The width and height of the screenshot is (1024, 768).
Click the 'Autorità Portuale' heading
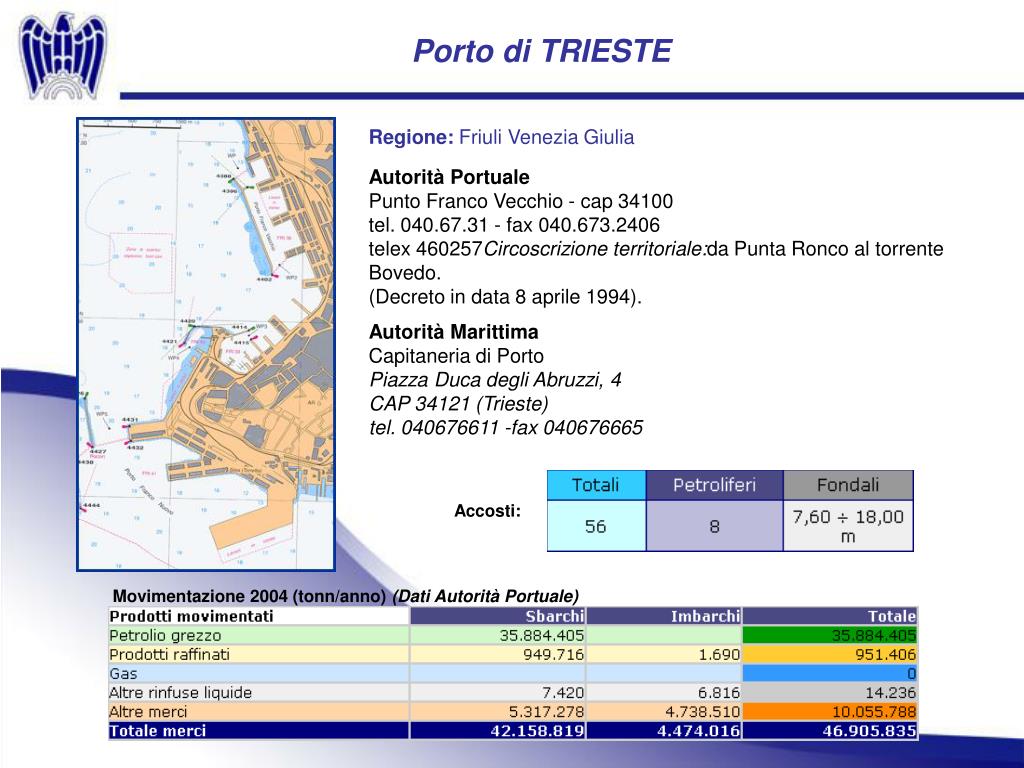(x=449, y=177)
